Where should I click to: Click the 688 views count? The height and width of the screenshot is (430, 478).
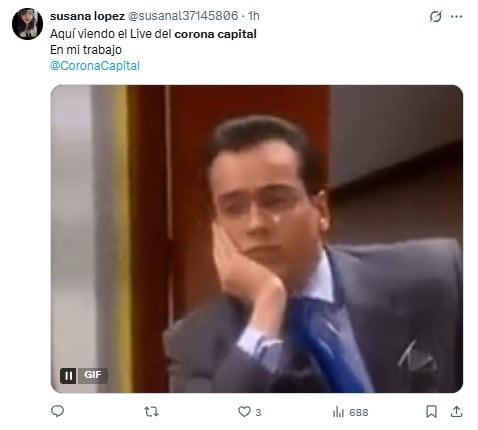(x=359, y=413)
